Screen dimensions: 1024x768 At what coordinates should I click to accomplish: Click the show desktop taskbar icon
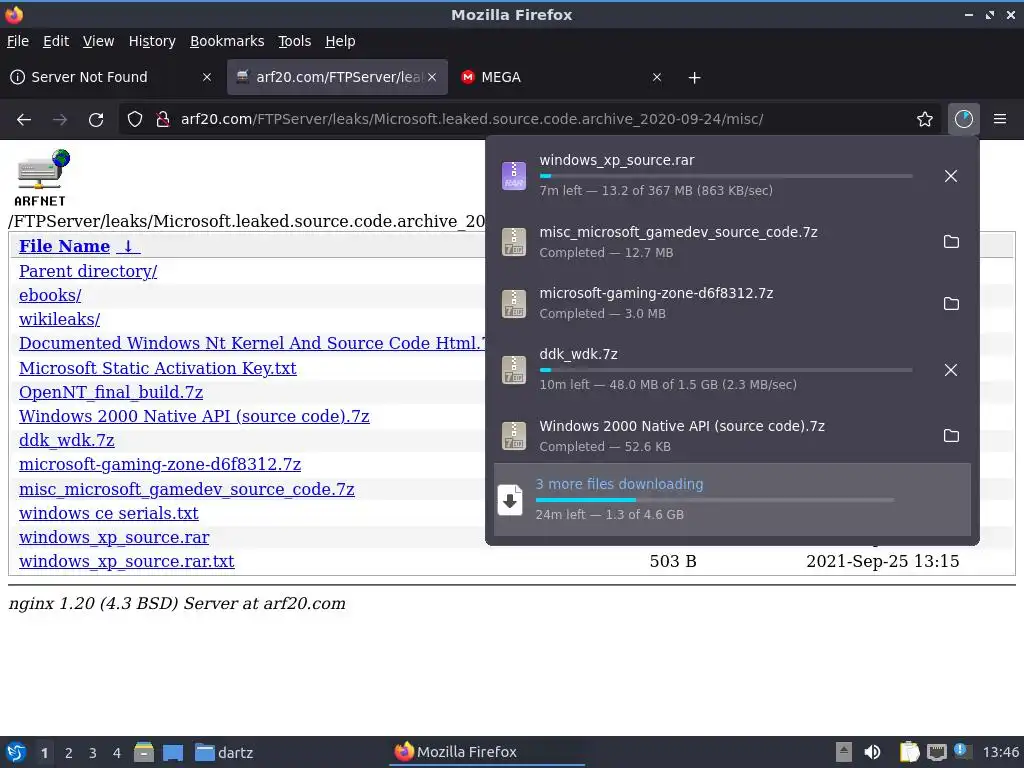[173, 752]
